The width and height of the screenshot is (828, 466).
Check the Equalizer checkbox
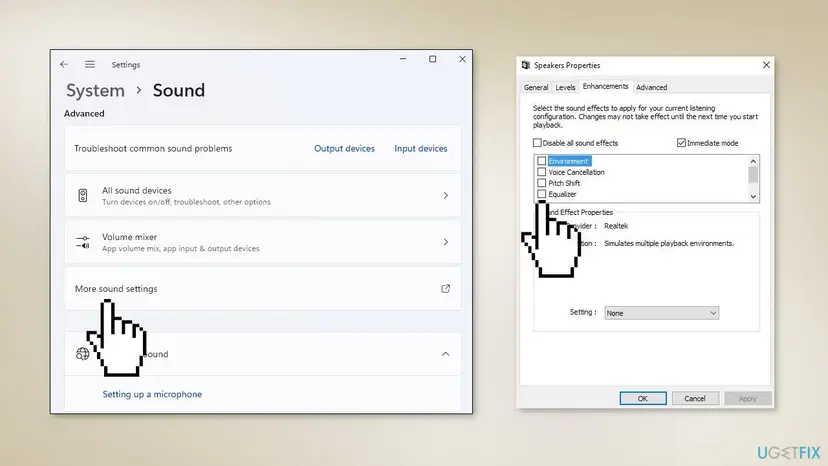click(x=541, y=194)
